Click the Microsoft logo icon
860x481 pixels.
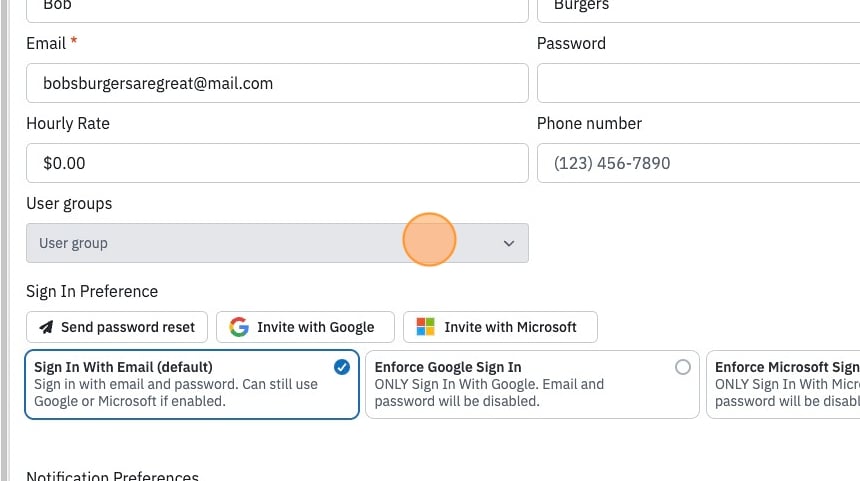[426, 327]
